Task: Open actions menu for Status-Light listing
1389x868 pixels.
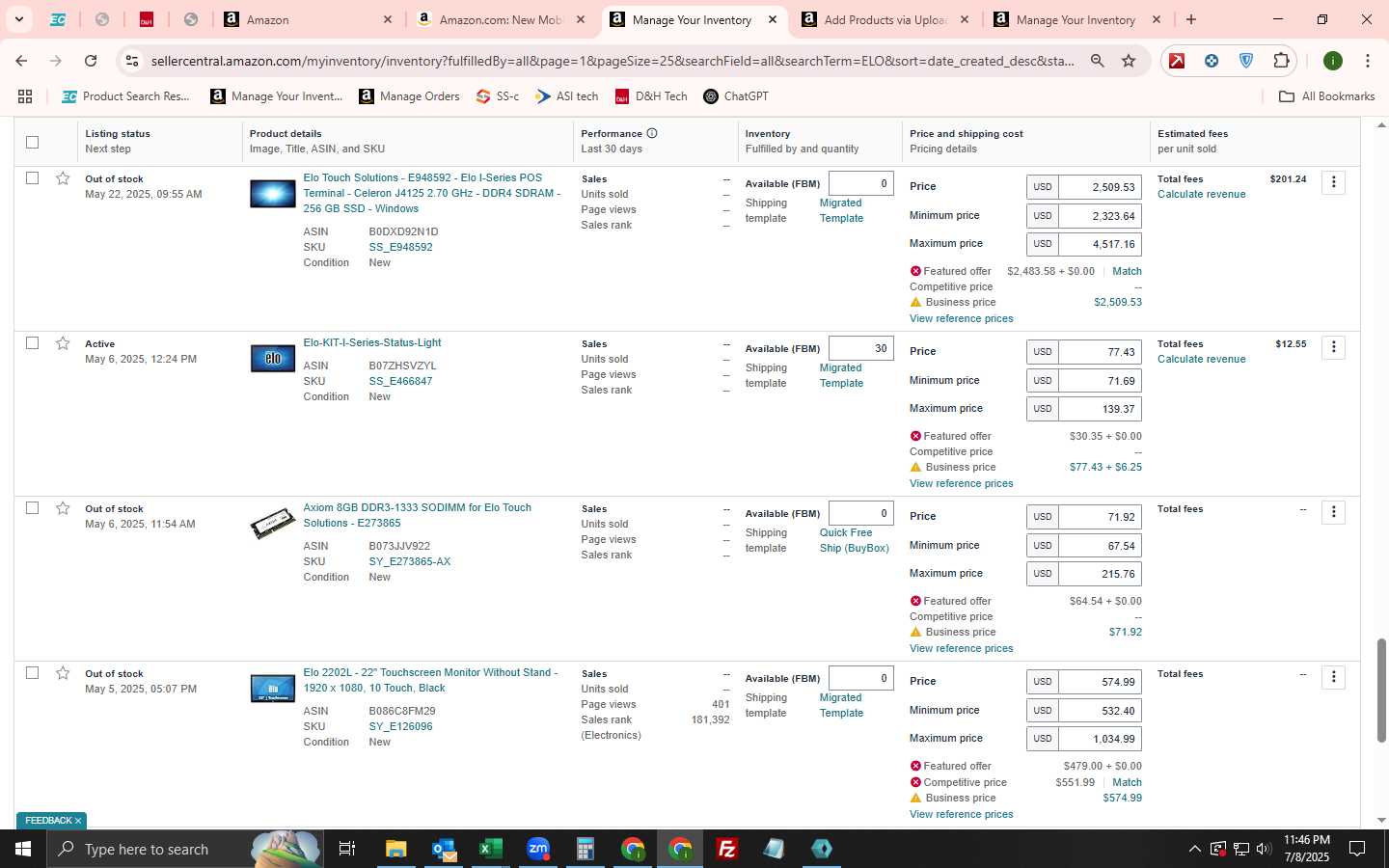Action: [1333, 347]
